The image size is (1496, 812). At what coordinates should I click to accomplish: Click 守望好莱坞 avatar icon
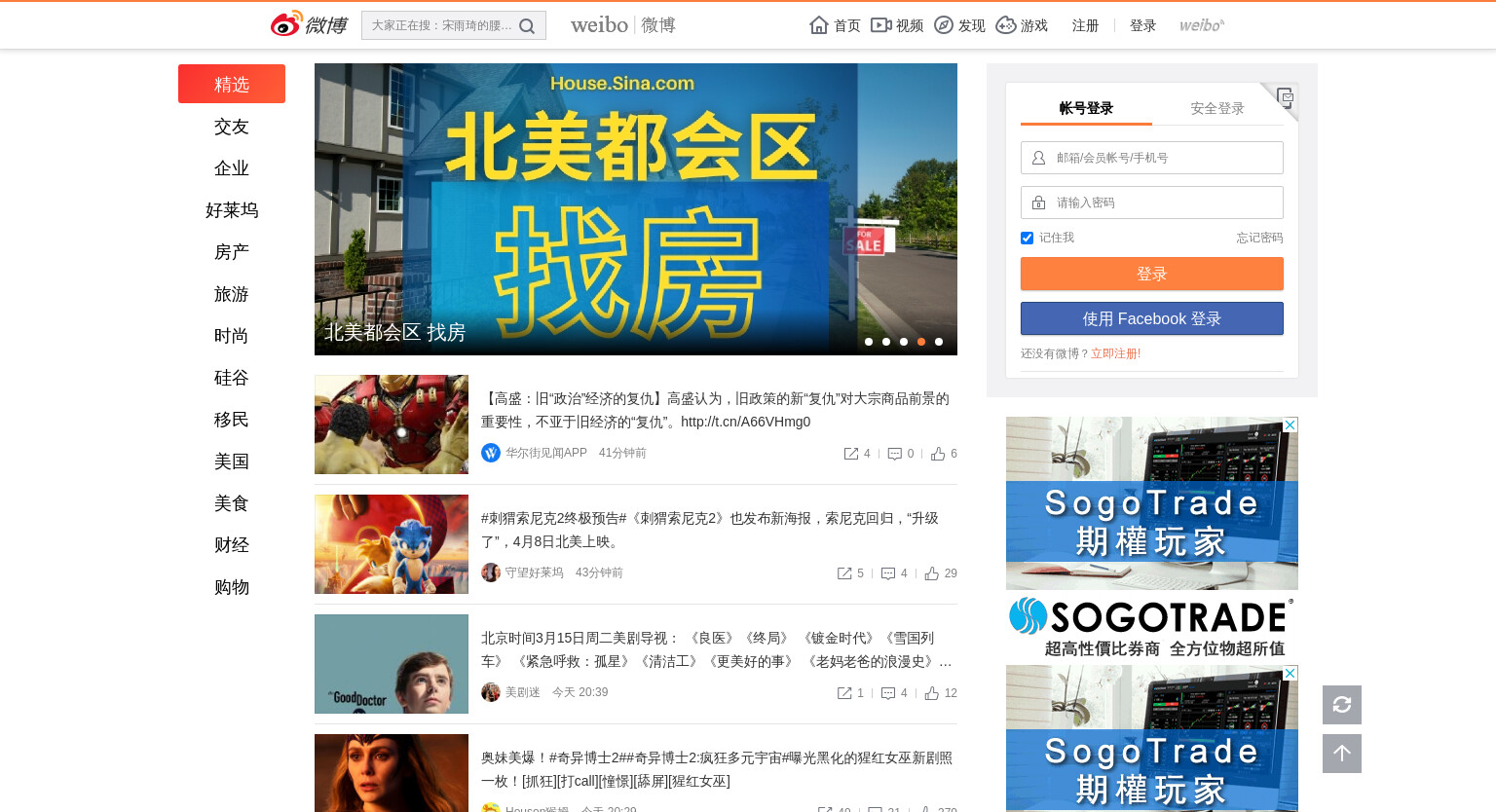pos(491,572)
